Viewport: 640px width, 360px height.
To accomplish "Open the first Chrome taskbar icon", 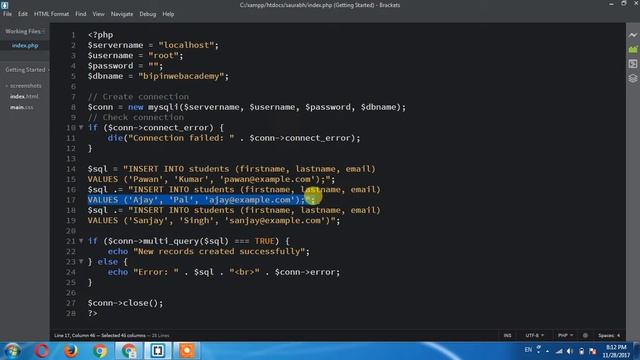I will click(100, 351).
